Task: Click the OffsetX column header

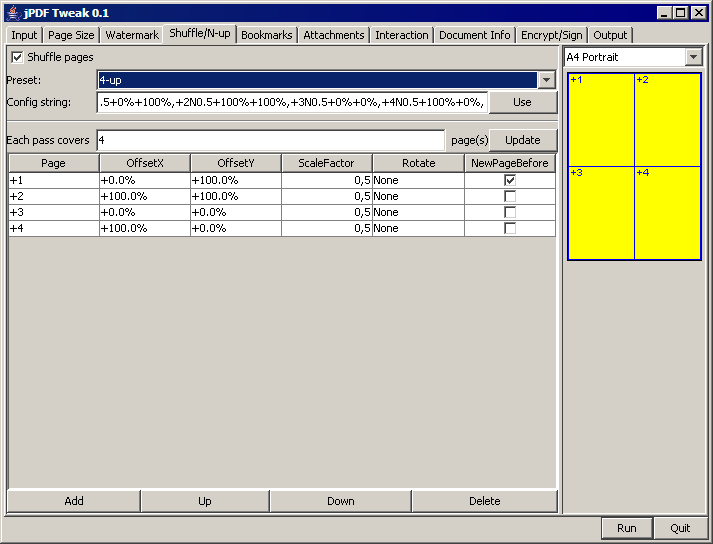Action: point(145,163)
